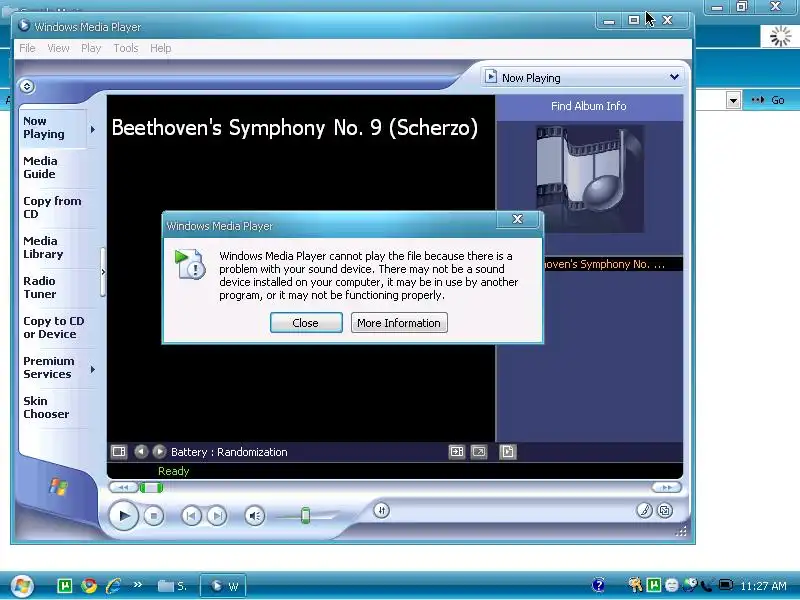Open the Radio Tuner tab

pos(52,287)
